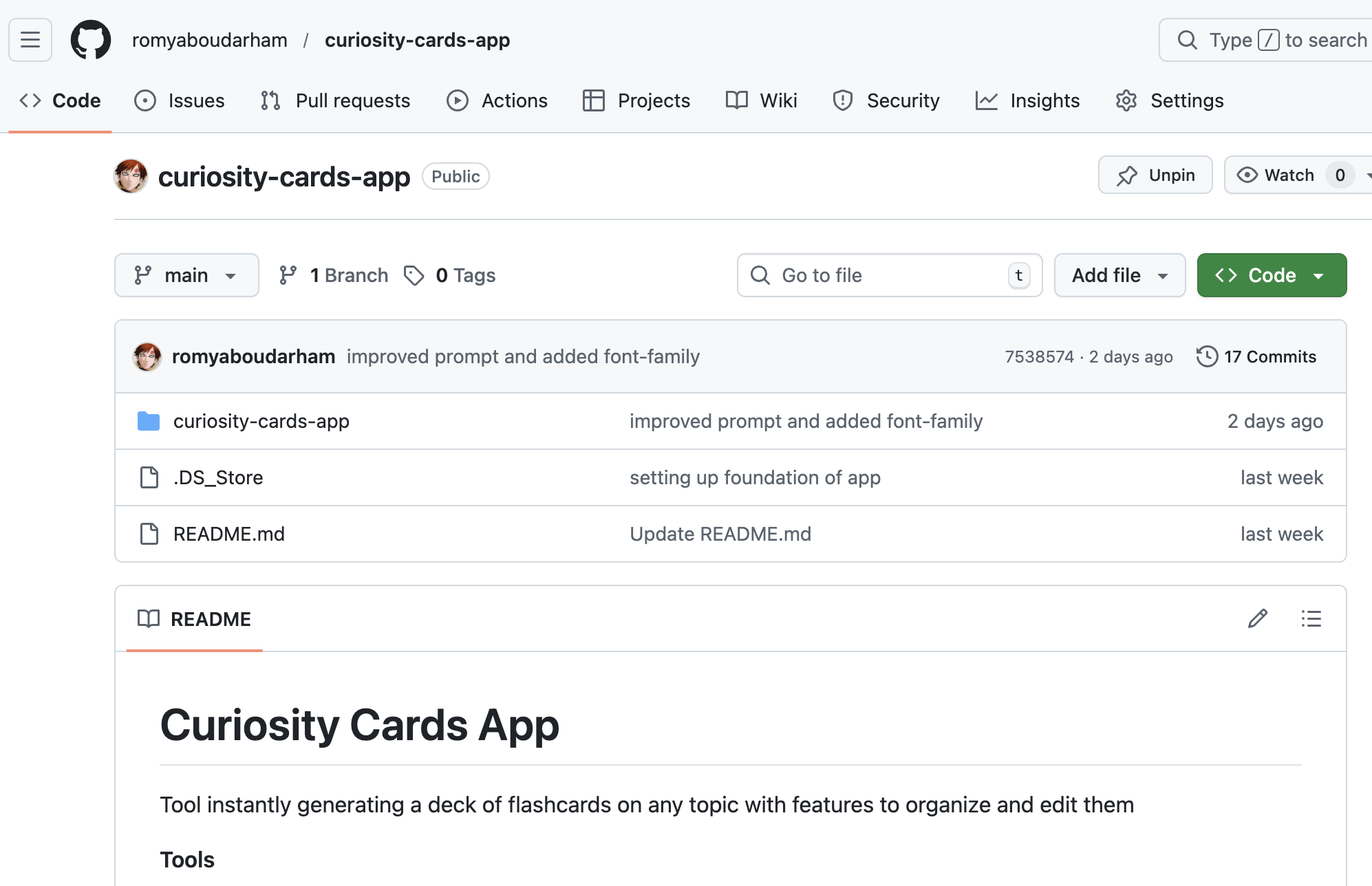Open the hamburger navigation menu

pyautogui.click(x=30, y=40)
